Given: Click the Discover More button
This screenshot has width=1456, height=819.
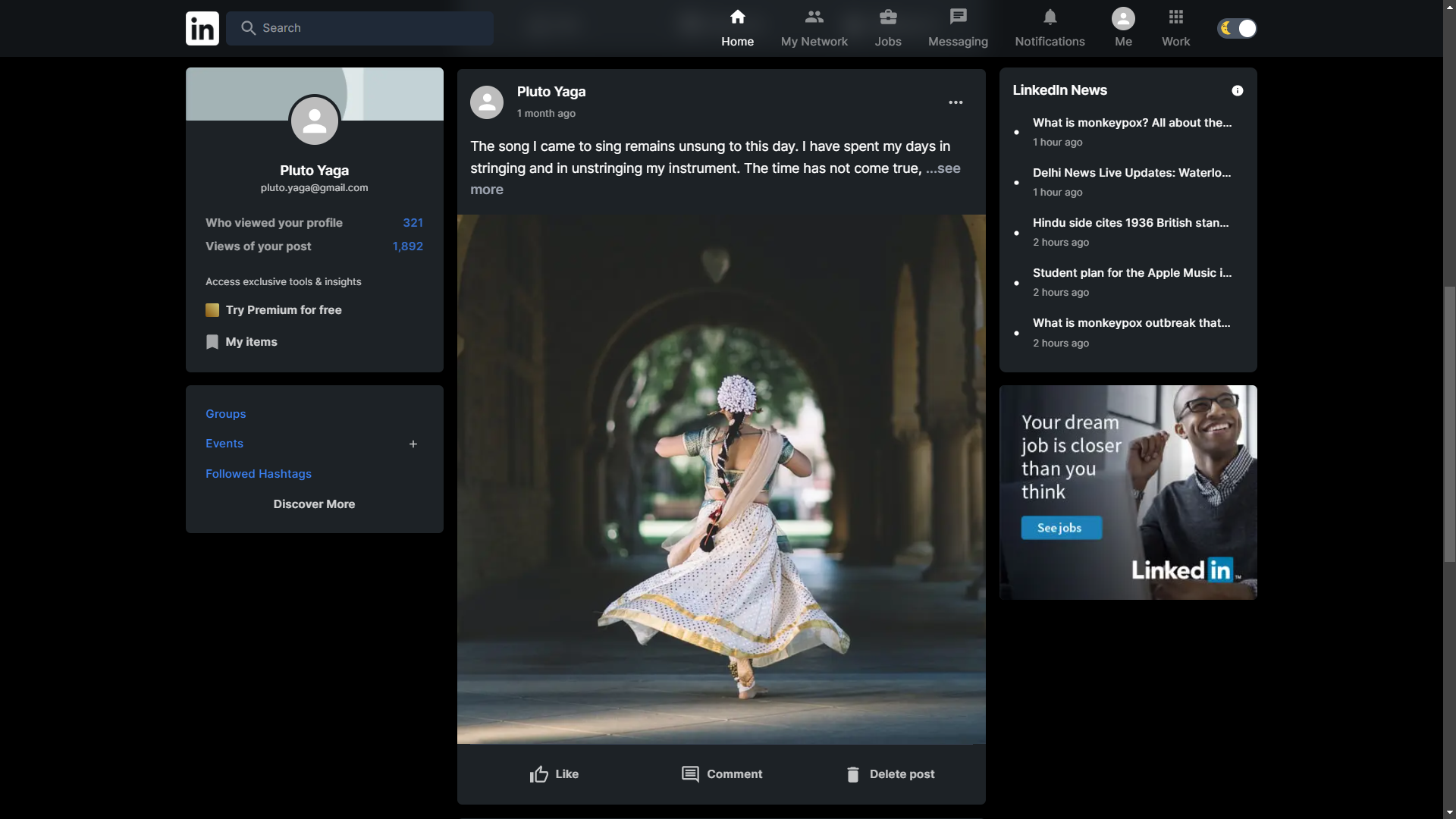Looking at the screenshot, I should click(x=314, y=504).
